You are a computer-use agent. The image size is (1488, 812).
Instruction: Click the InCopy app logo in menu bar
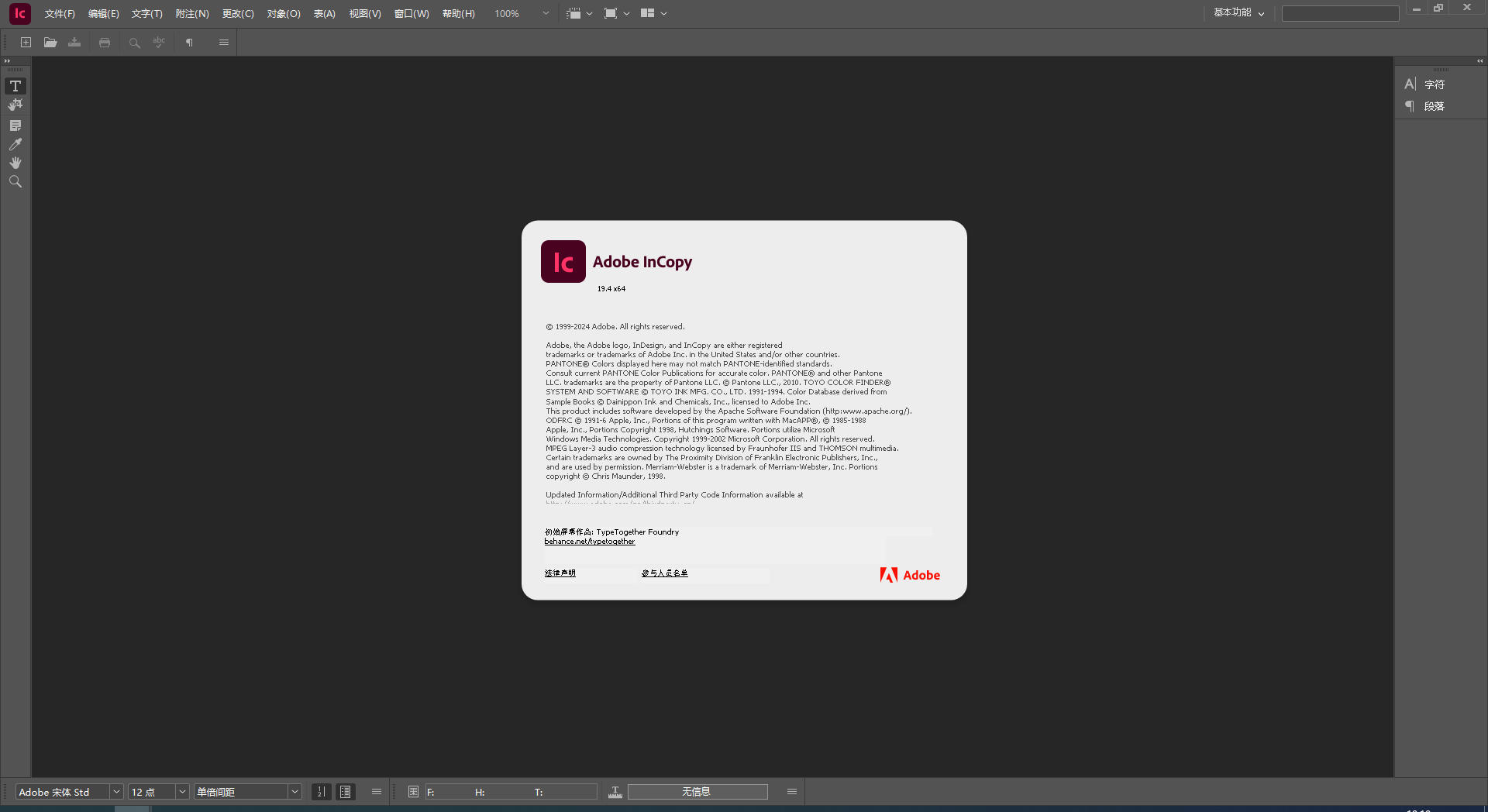click(20, 13)
